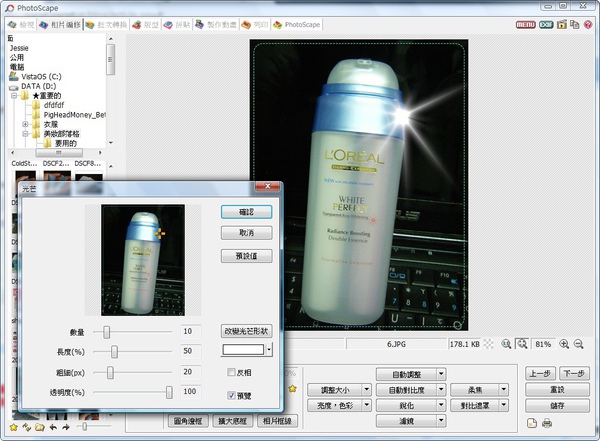This screenshot has height=441, width=600.
Task: Open the help icon at top right
Action: [588, 24]
